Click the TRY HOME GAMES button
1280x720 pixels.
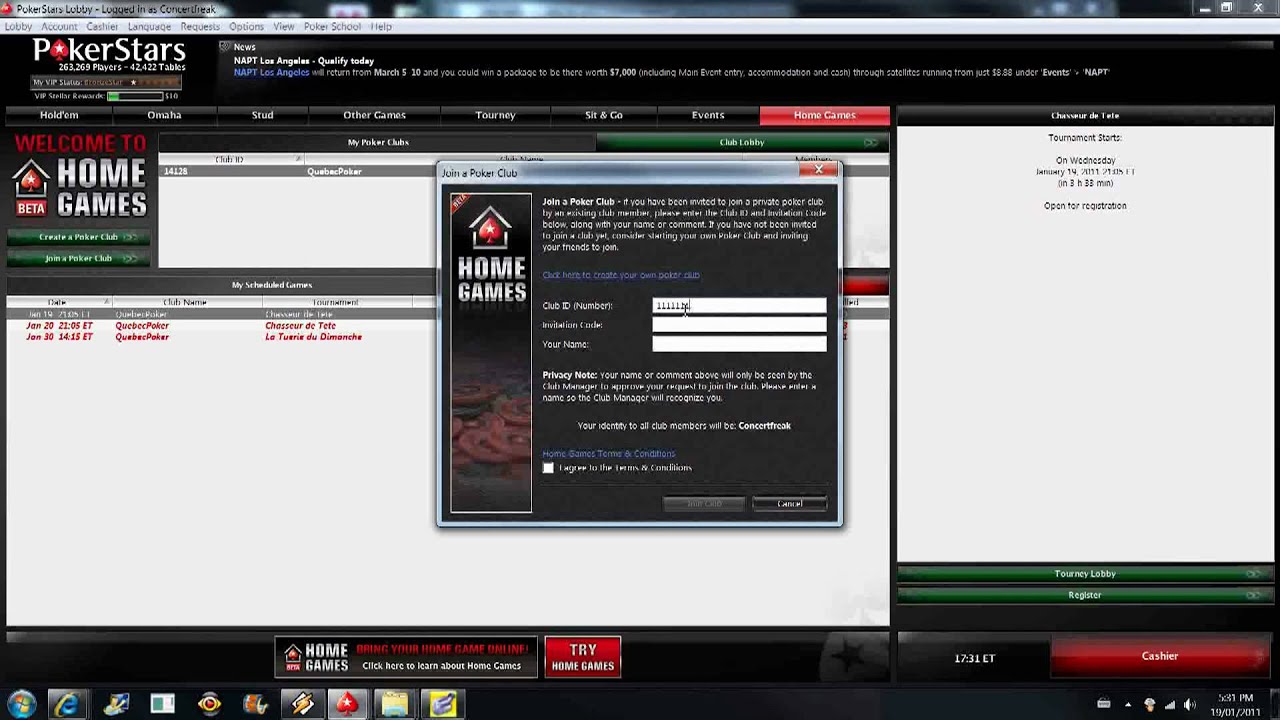(583, 657)
